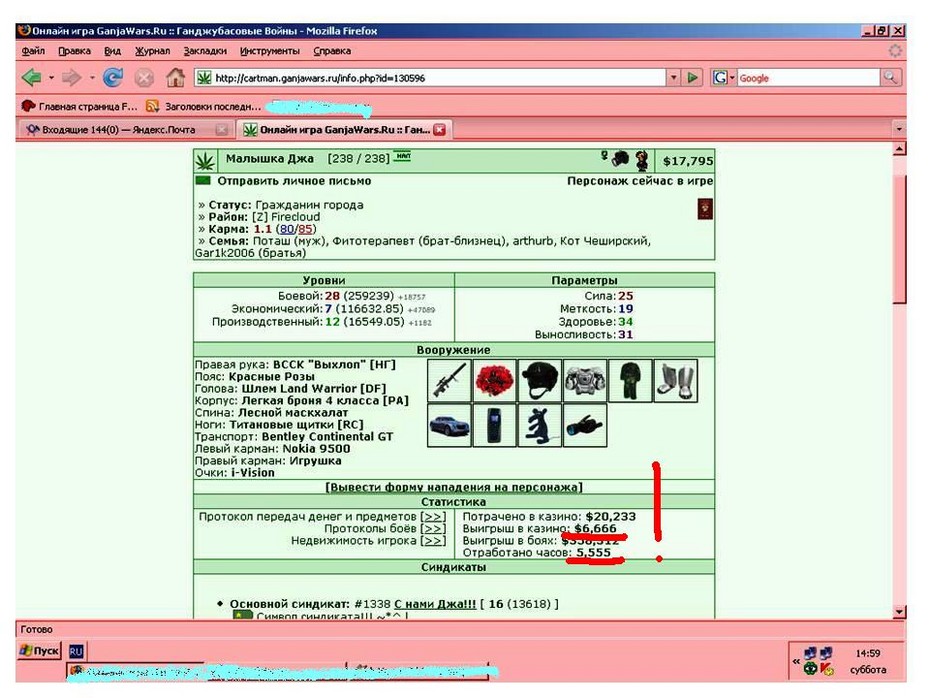
Task: Click the green mail envelope icon
Action: pyautogui.click(x=203, y=180)
